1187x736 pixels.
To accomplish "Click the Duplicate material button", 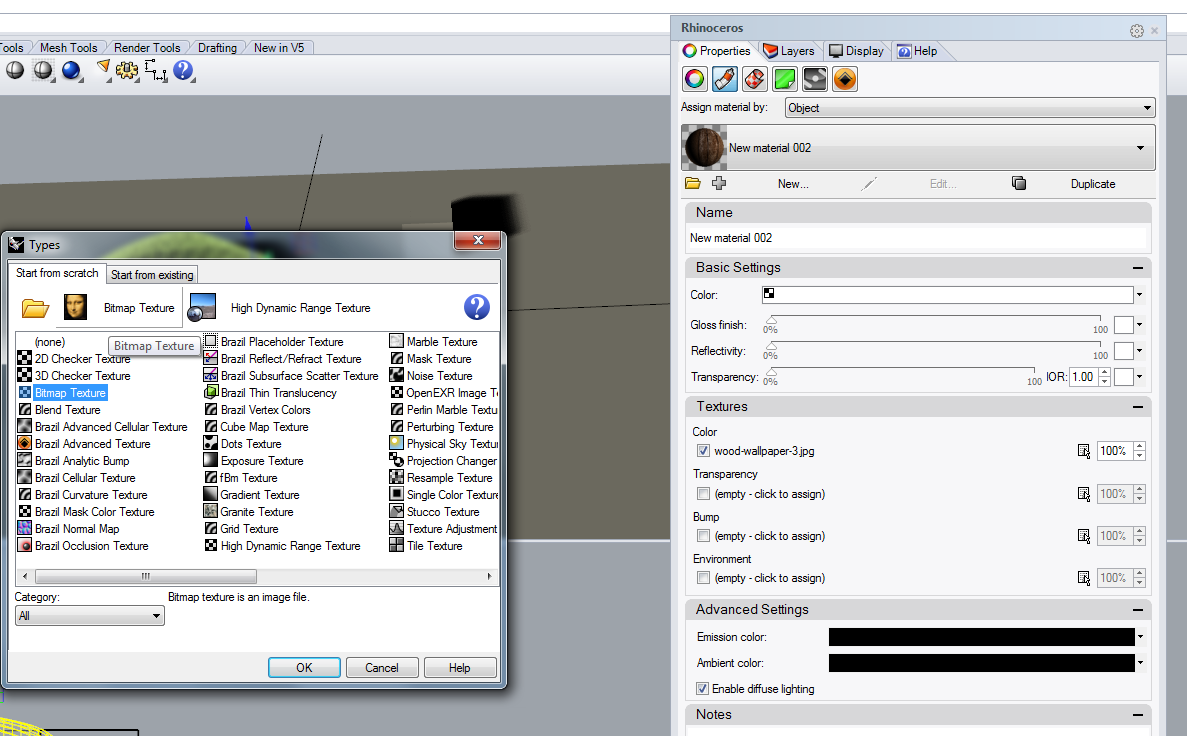I will [x=1092, y=184].
